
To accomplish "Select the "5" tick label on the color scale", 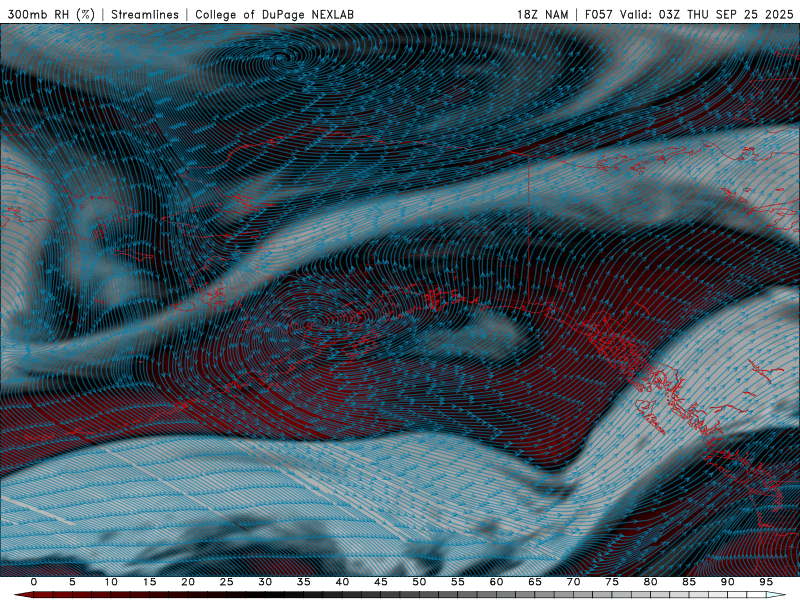I will (72, 582).
